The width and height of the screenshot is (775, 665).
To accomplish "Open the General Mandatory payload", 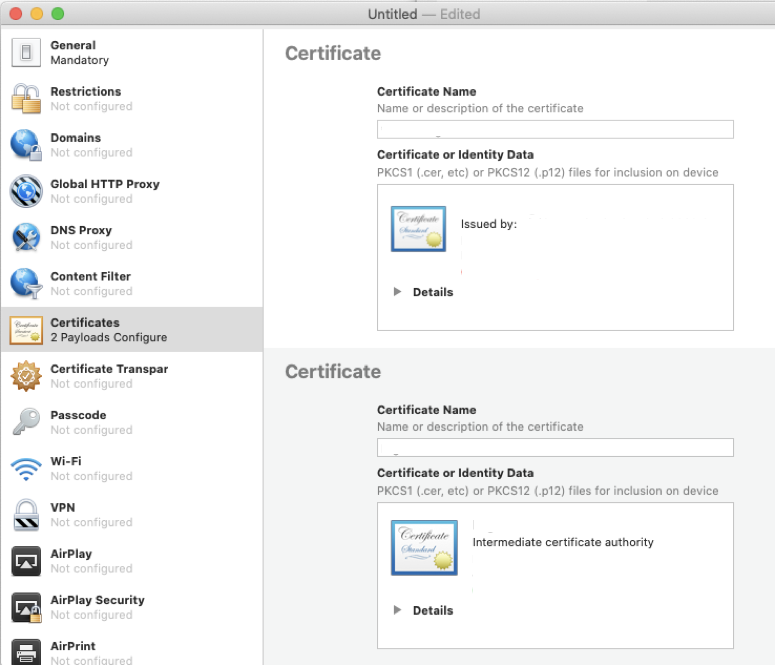I will coord(131,52).
